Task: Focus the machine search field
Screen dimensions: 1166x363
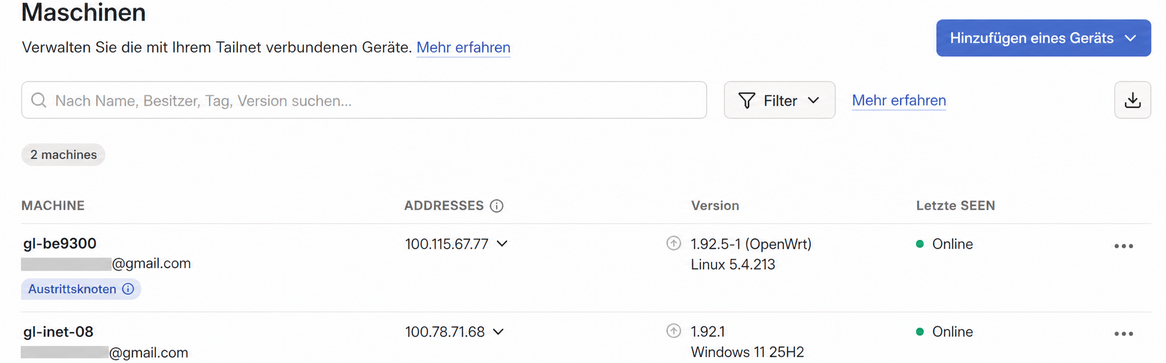Action: [364, 100]
